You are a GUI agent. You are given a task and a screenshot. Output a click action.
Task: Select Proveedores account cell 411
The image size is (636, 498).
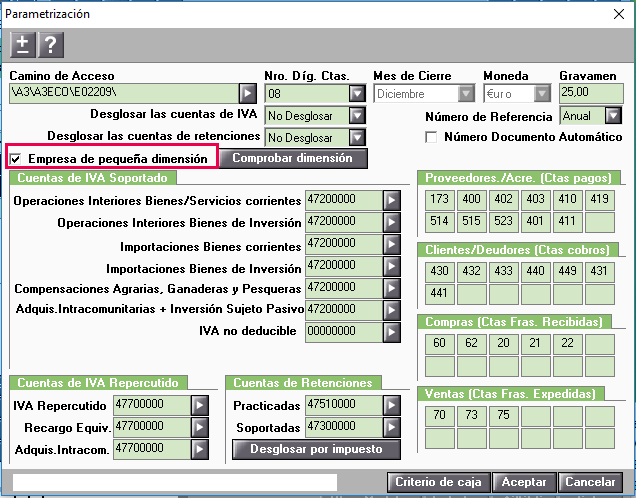click(568, 221)
